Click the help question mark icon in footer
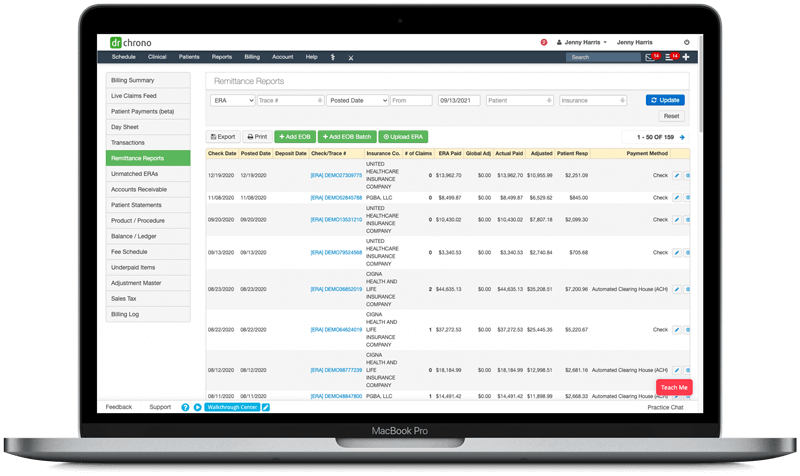The height and width of the screenshot is (476, 800). (185, 407)
